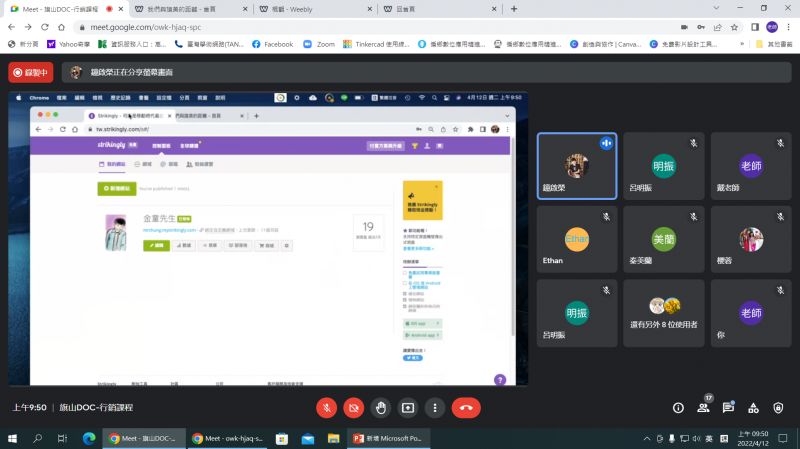Viewport: 800px width, 449px height.
Task: Turn on the camera in Meet
Action: 353,408
